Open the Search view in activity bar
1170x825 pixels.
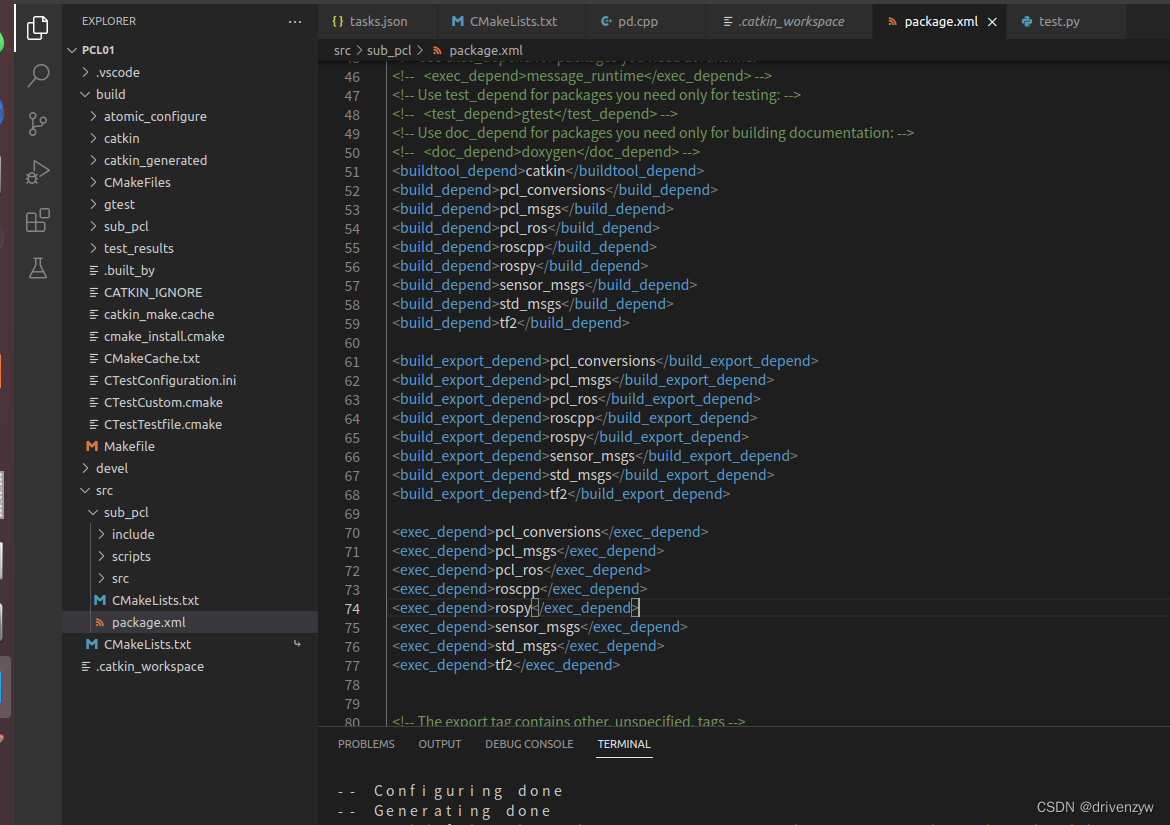(37, 75)
